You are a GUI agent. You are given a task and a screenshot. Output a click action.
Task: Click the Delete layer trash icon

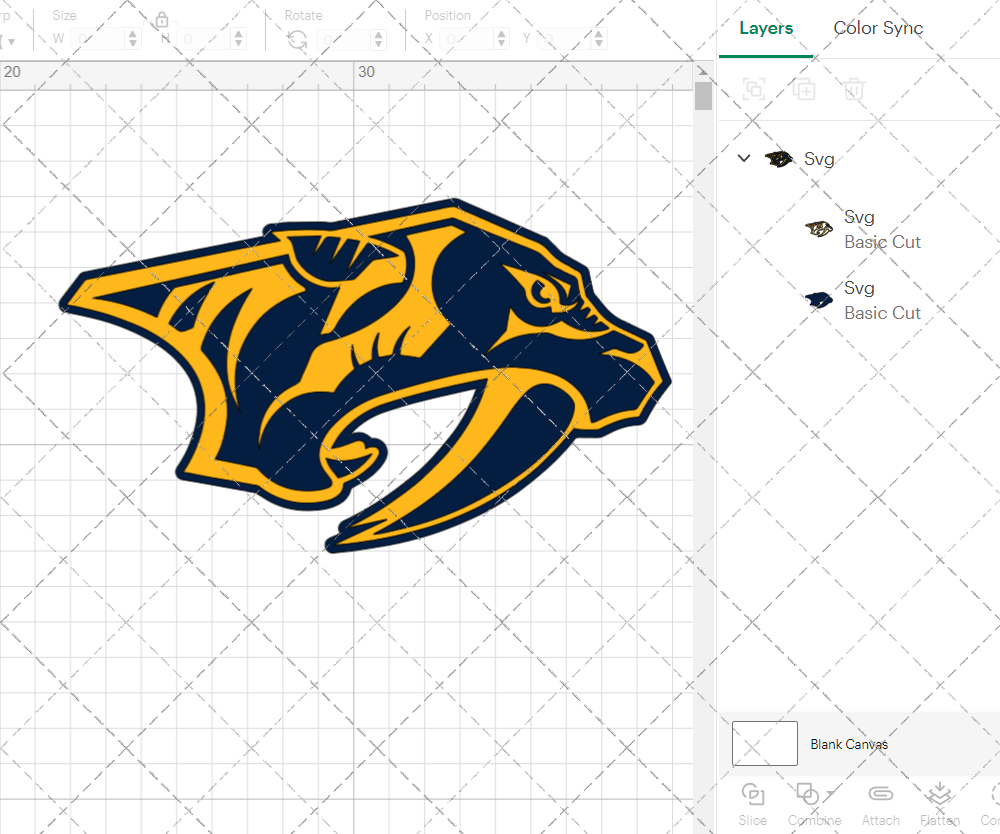click(854, 89)
